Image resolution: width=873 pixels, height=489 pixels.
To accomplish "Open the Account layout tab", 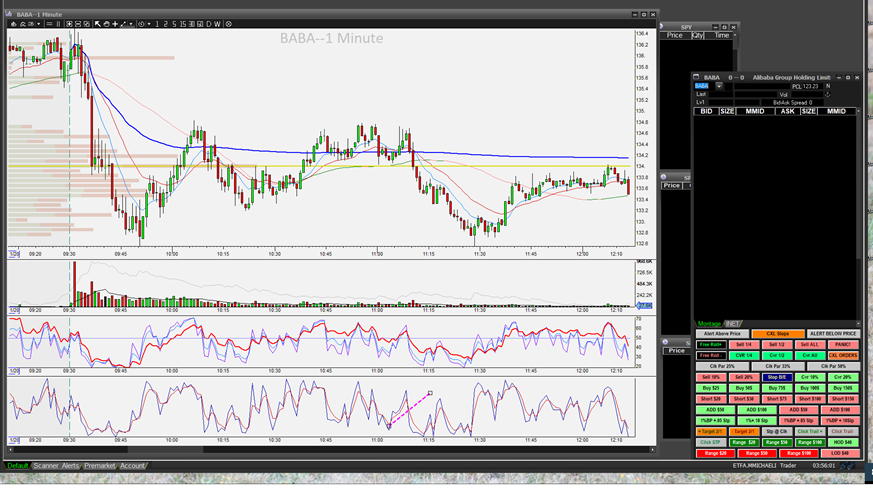I will pos(133,466).
